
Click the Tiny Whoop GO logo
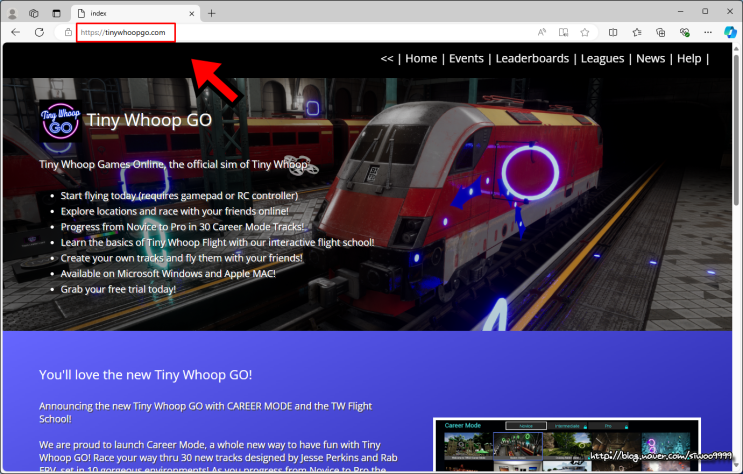58,121
